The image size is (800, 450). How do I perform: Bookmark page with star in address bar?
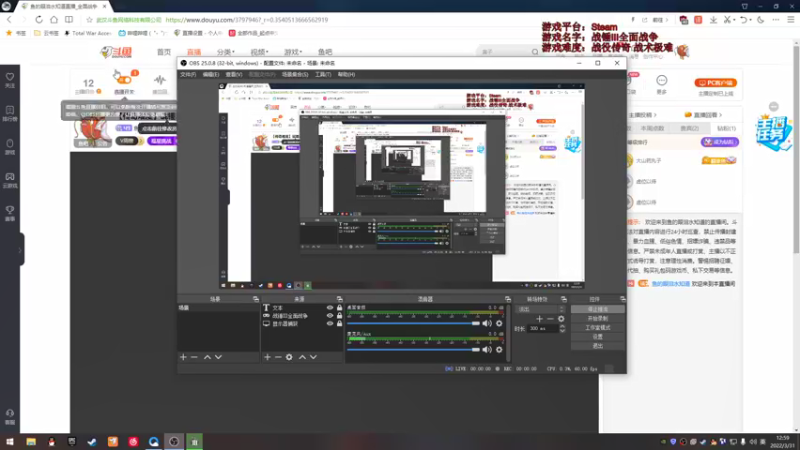click(x=89, y=20)
